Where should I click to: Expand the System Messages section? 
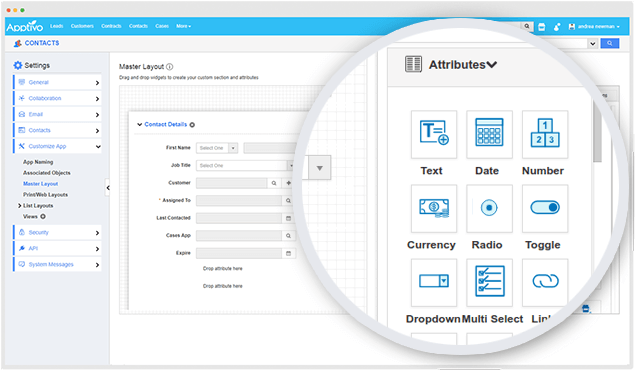pyautogui.click(x=57, y=264)
